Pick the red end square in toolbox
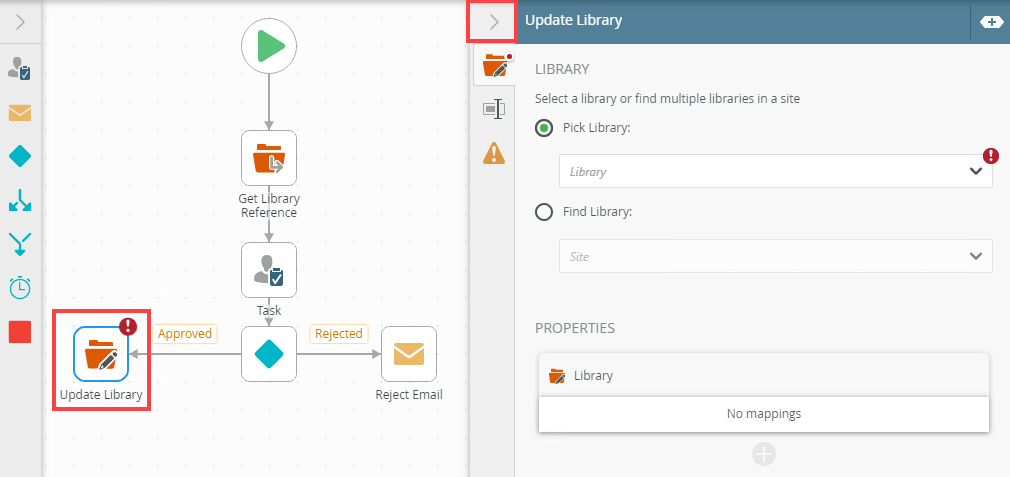 pyautogui.click(x=20, y=332)
